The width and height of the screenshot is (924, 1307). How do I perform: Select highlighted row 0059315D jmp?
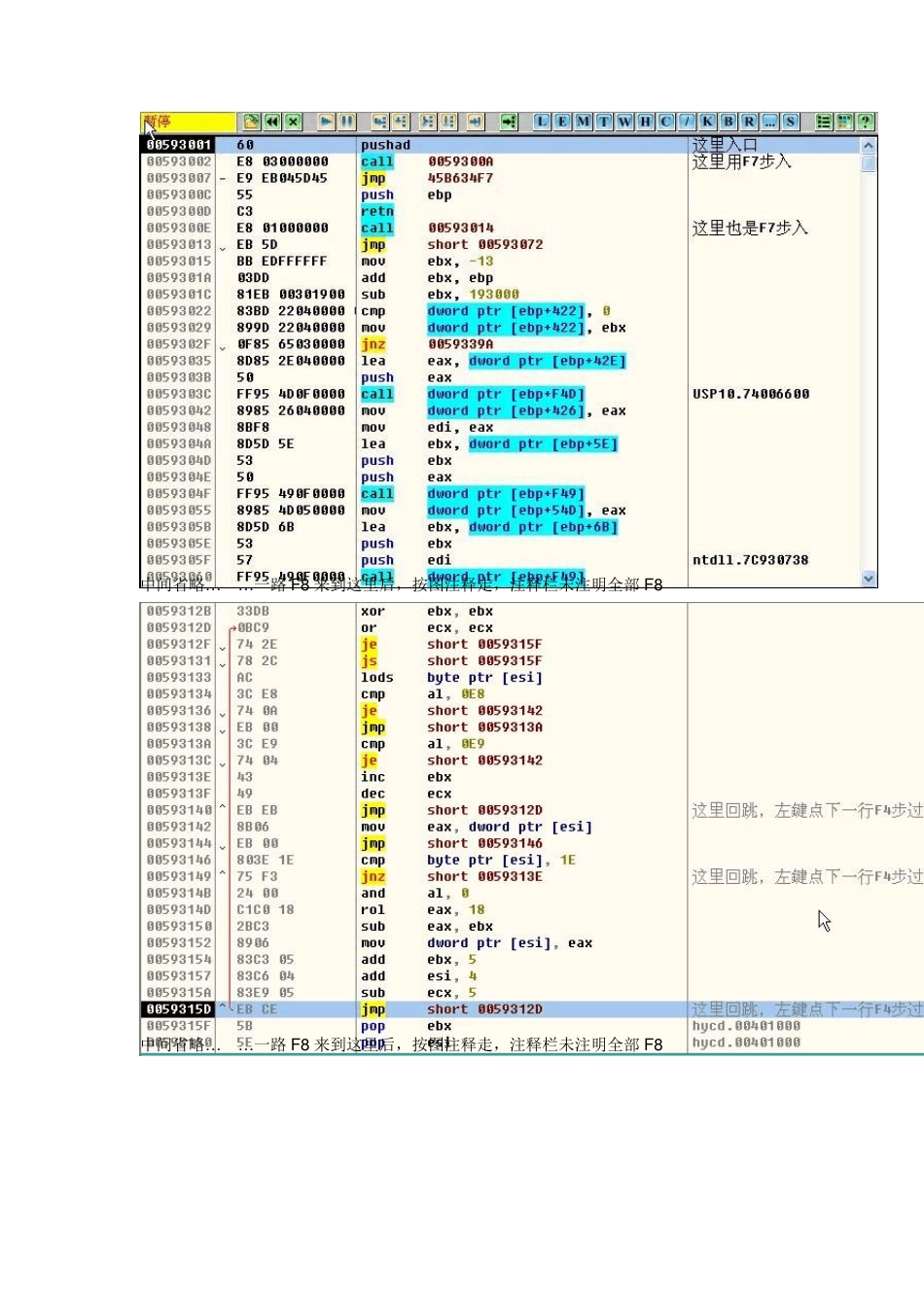532,1009
